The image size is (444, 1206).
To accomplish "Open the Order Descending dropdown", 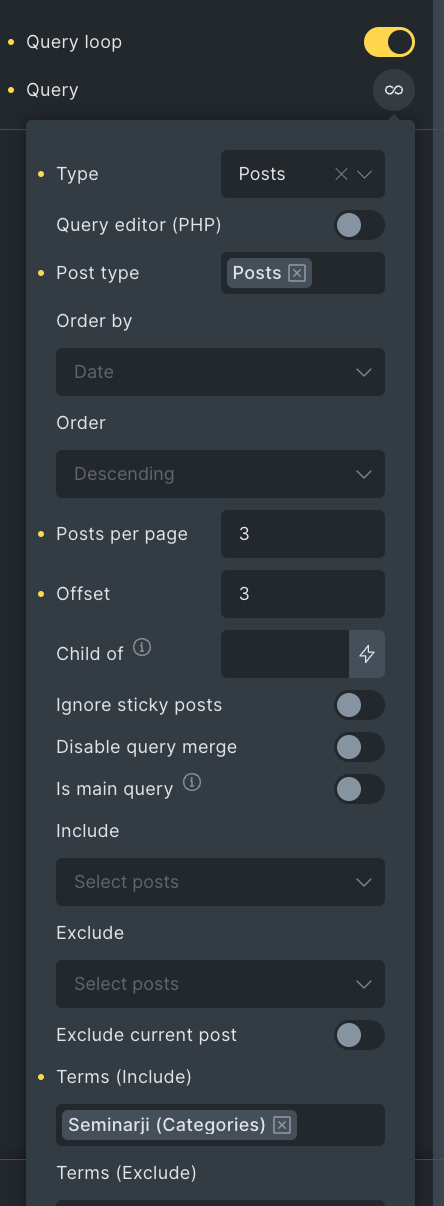I will [220, 474].
